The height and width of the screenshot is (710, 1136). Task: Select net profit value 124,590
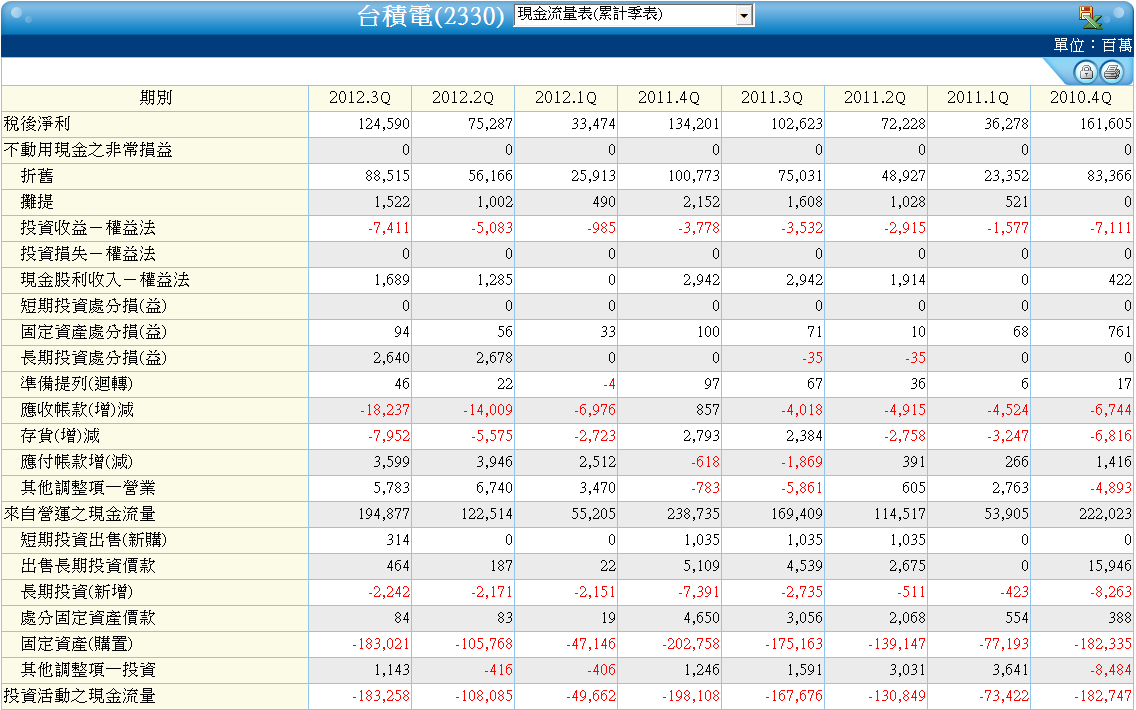(384, 125)
